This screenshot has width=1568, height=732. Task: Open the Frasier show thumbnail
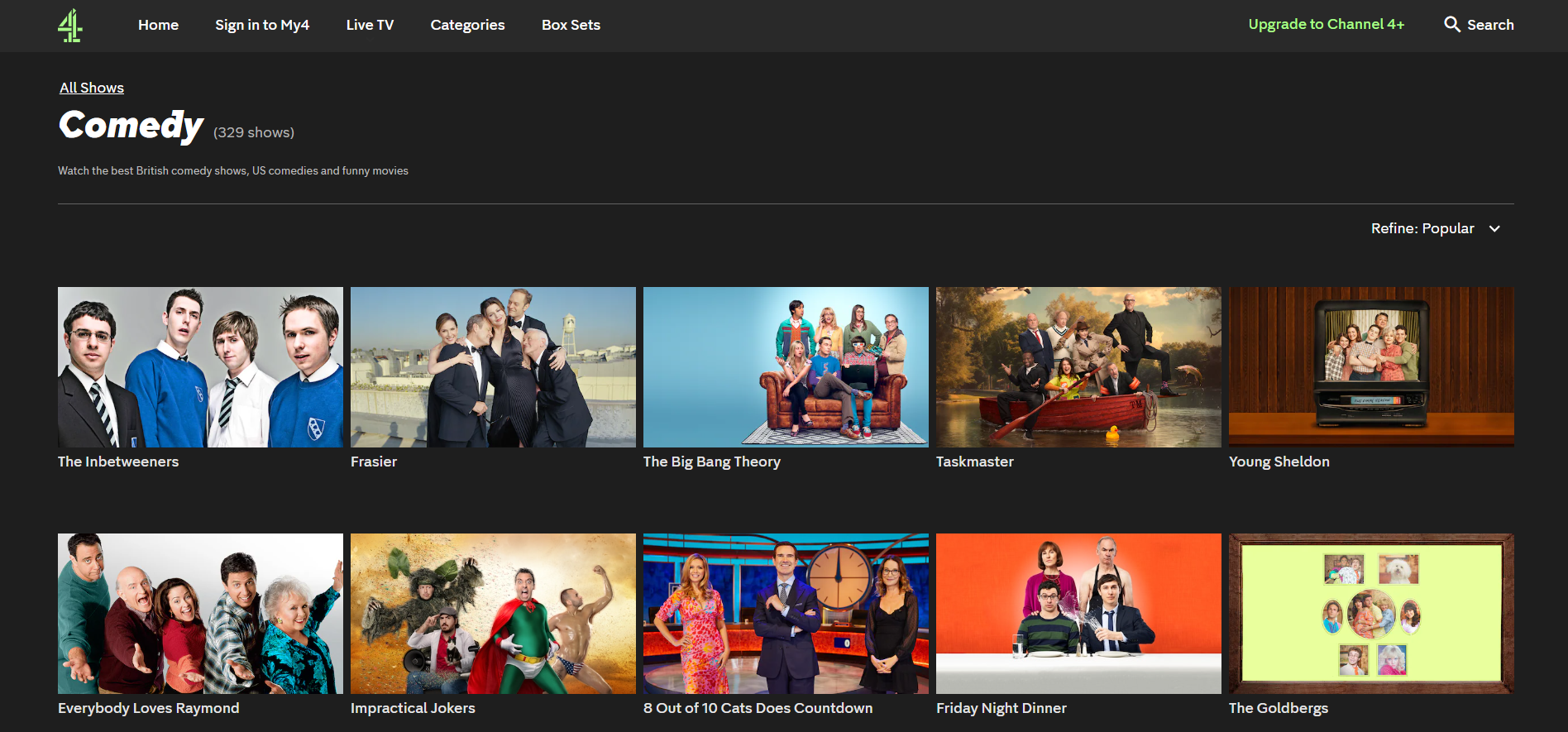point(493,367)
